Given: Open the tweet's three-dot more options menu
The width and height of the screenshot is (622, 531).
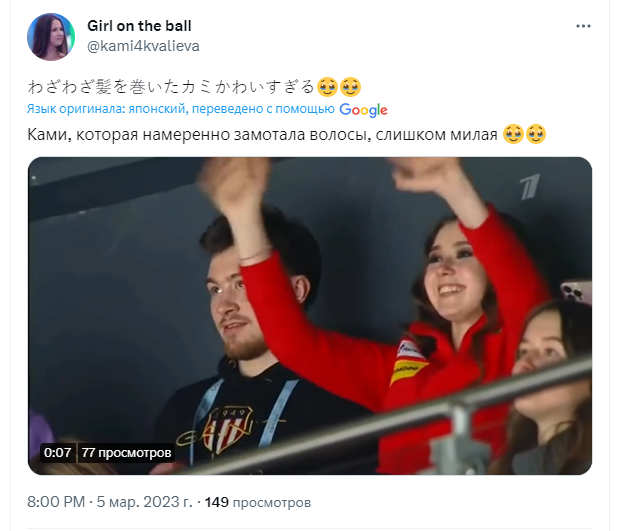Looking at the screenshot, I should [583, 26].
